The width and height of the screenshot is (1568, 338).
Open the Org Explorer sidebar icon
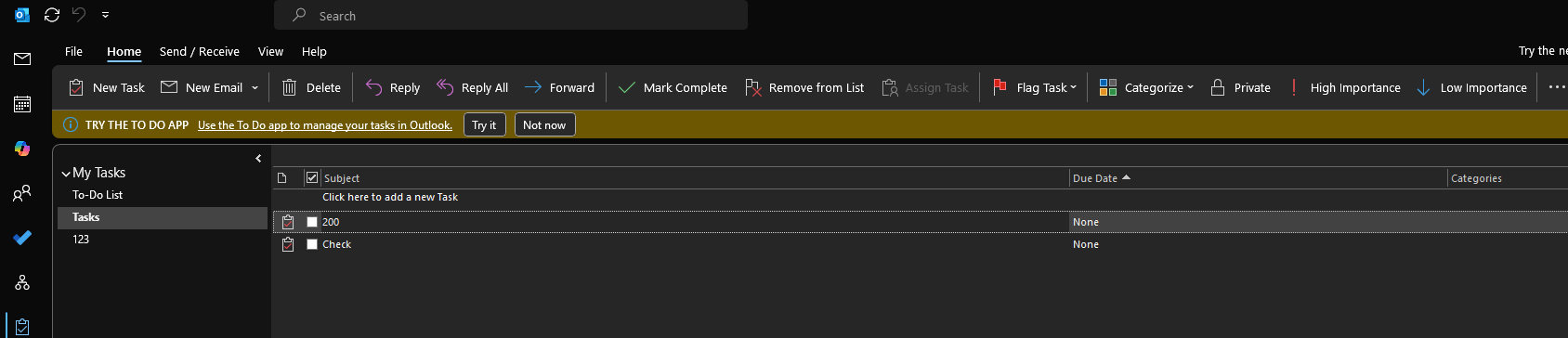coord(22,282)
